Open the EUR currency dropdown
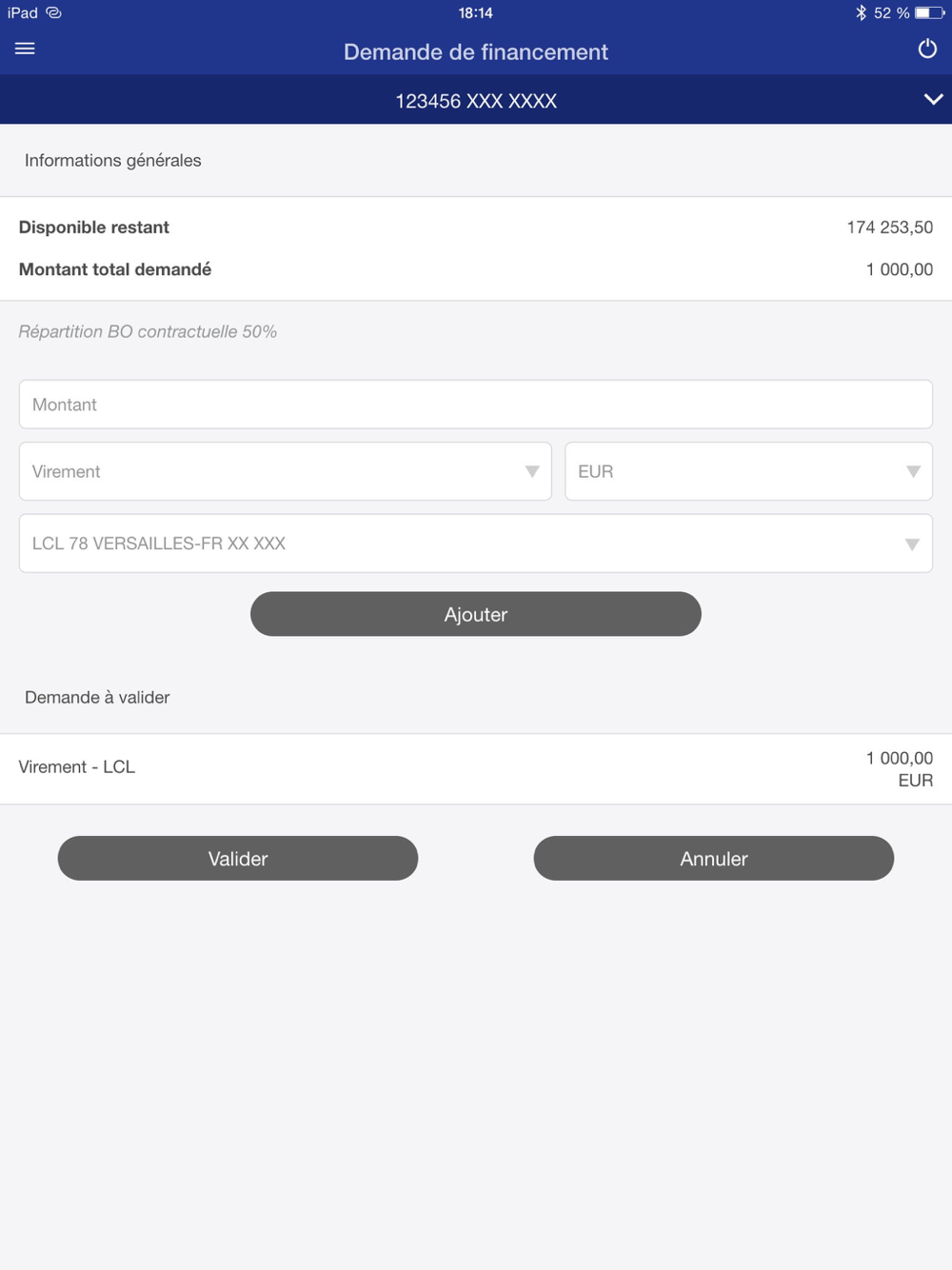The width and height of the screenshot is (952, 1270). [748, 471]
